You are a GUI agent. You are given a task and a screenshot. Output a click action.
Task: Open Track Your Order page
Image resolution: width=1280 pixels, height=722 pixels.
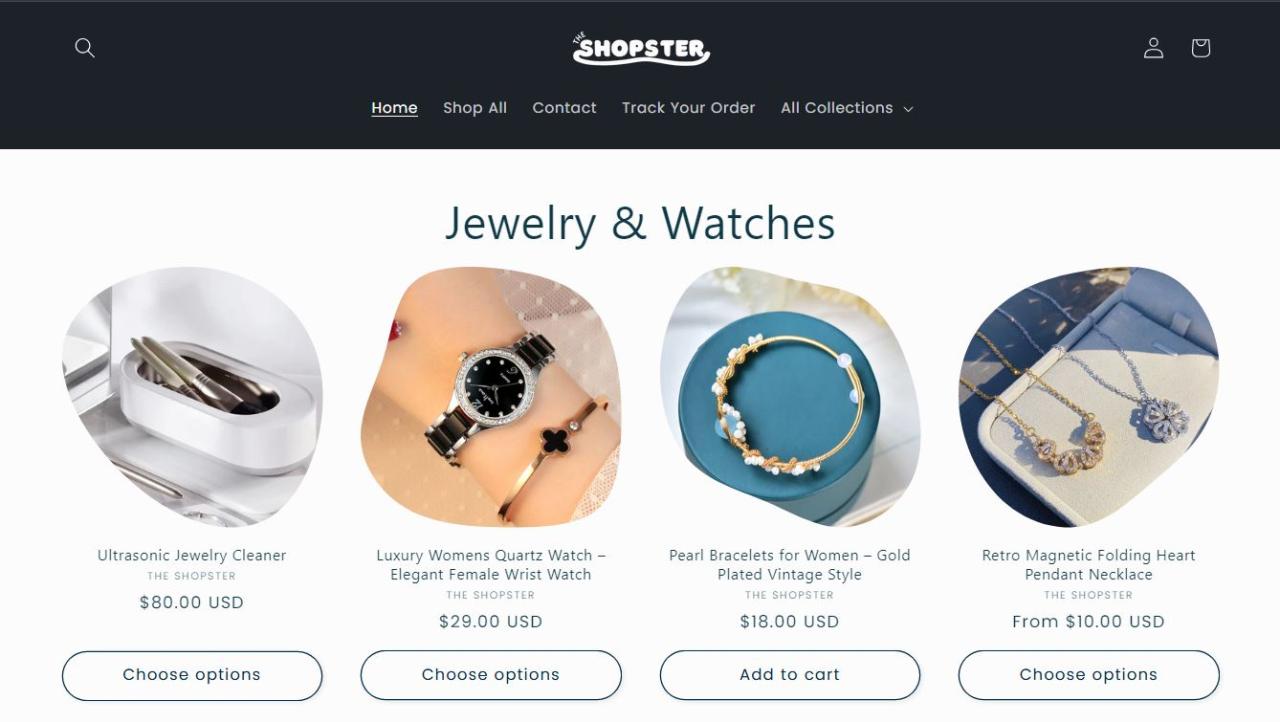pos(689,108)
